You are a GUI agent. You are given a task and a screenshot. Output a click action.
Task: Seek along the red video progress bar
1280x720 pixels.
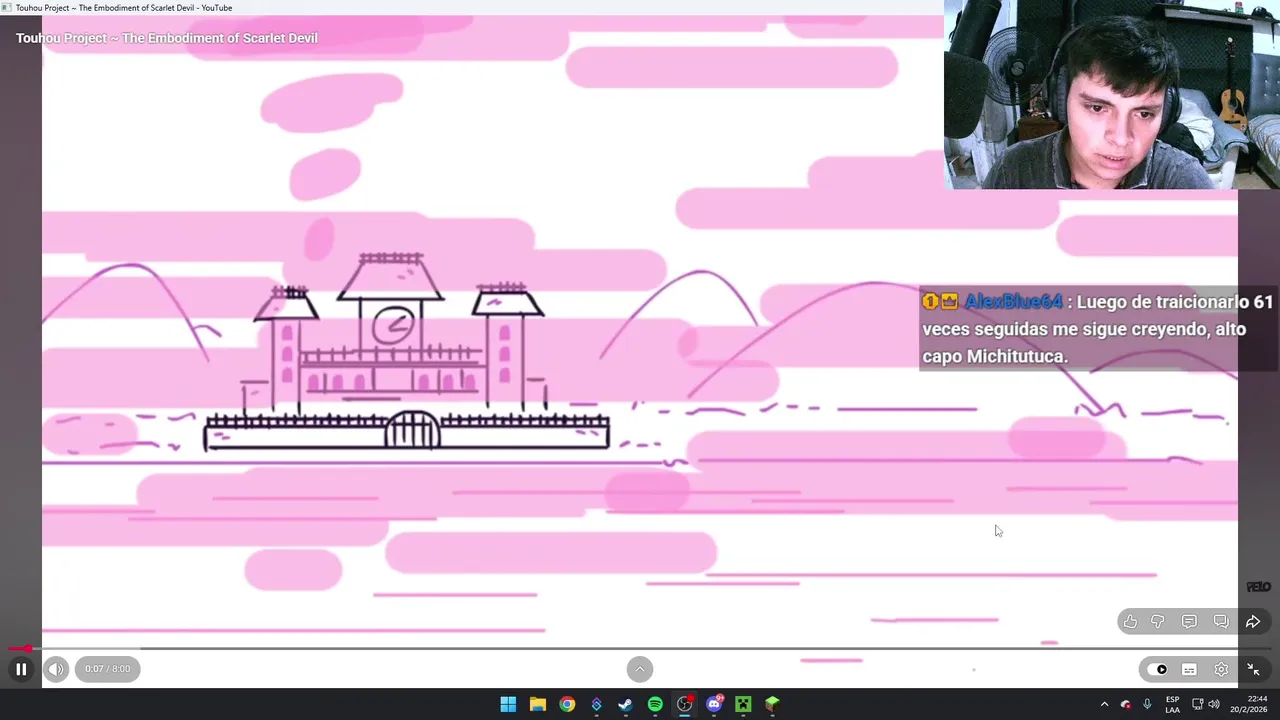640,649
